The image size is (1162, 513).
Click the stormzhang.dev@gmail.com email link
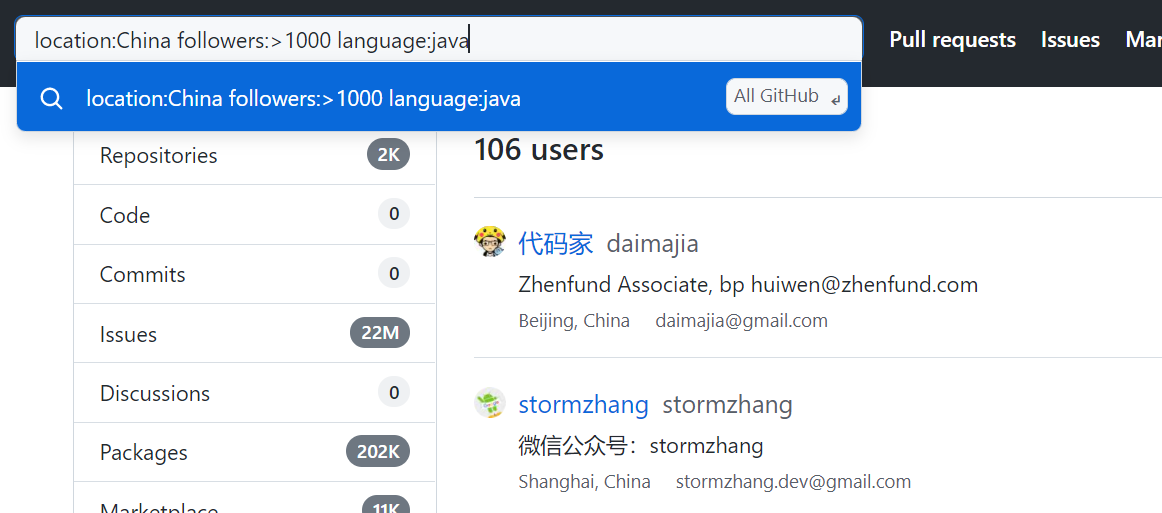[793, 482]
